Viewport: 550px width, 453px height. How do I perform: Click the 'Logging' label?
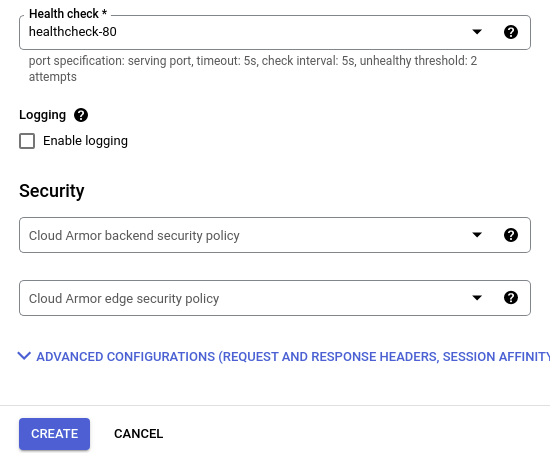[x=42, y=115]
